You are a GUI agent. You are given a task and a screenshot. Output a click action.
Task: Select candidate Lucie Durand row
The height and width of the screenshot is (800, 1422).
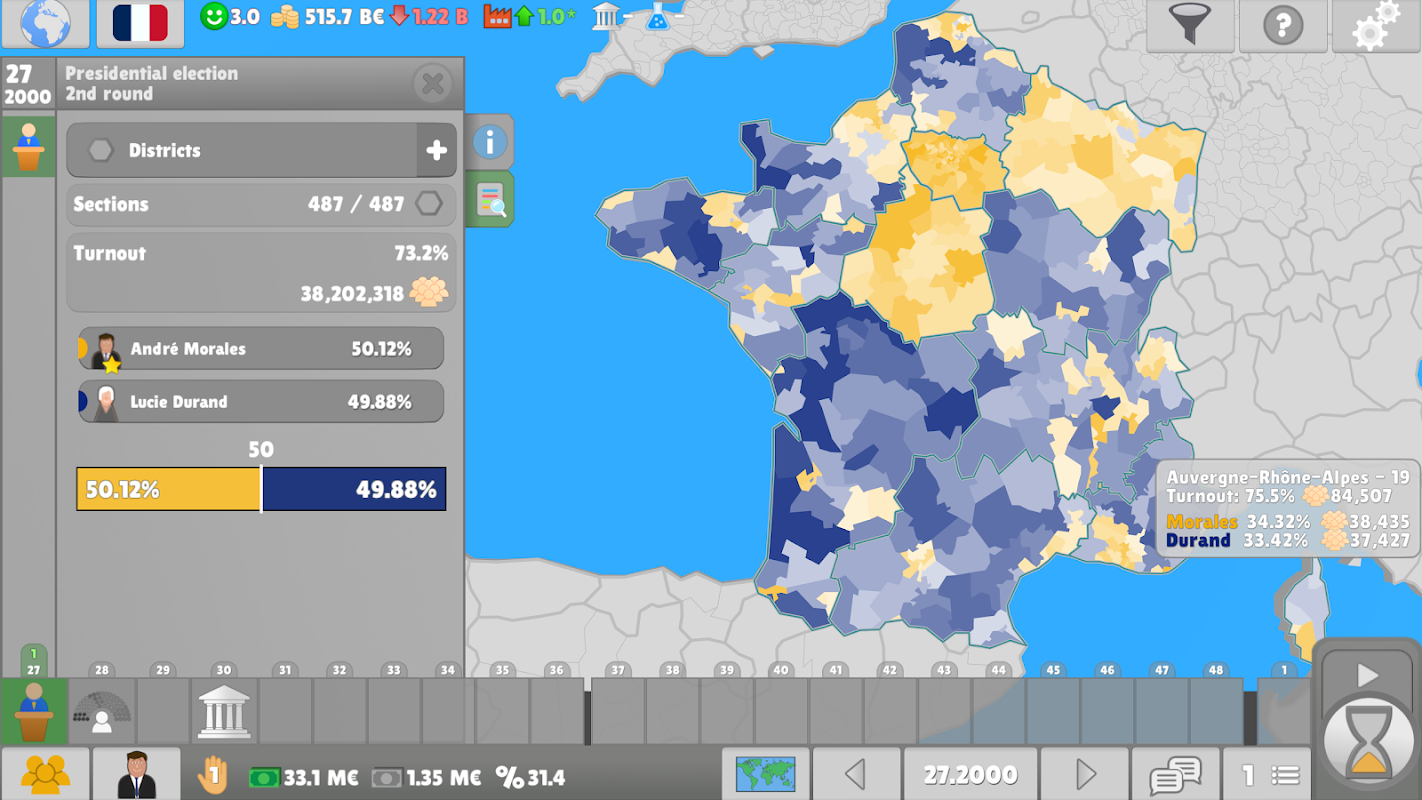[x=261, y=402]
